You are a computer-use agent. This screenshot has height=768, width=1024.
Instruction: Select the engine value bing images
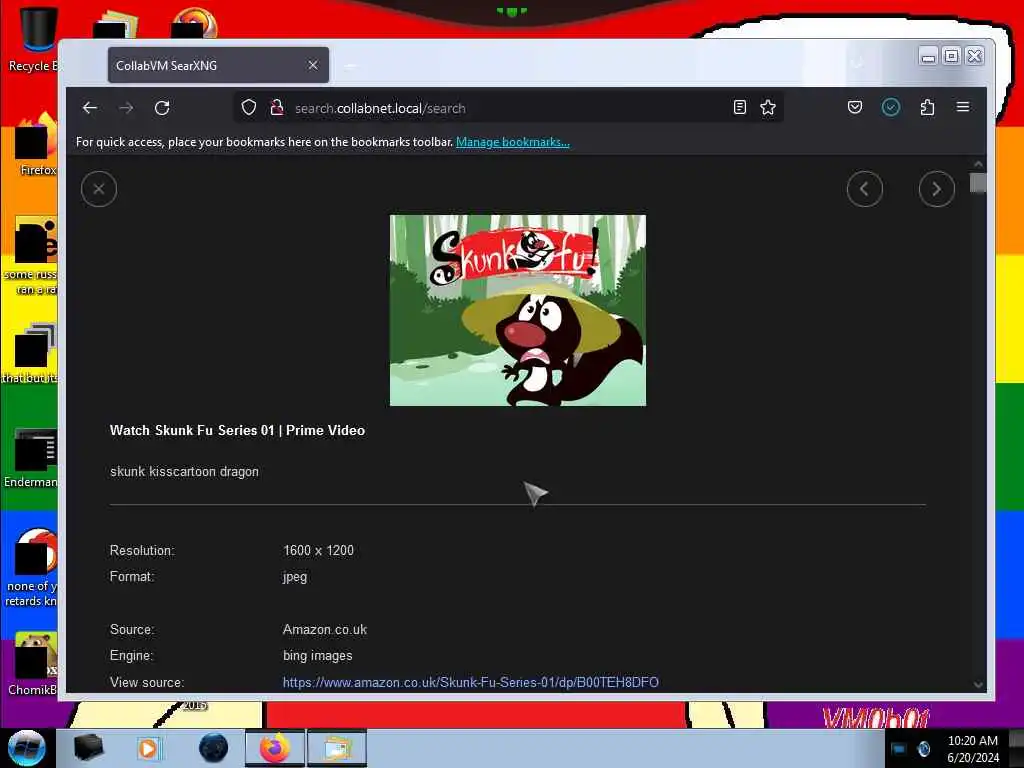click(x=317, y=656)
